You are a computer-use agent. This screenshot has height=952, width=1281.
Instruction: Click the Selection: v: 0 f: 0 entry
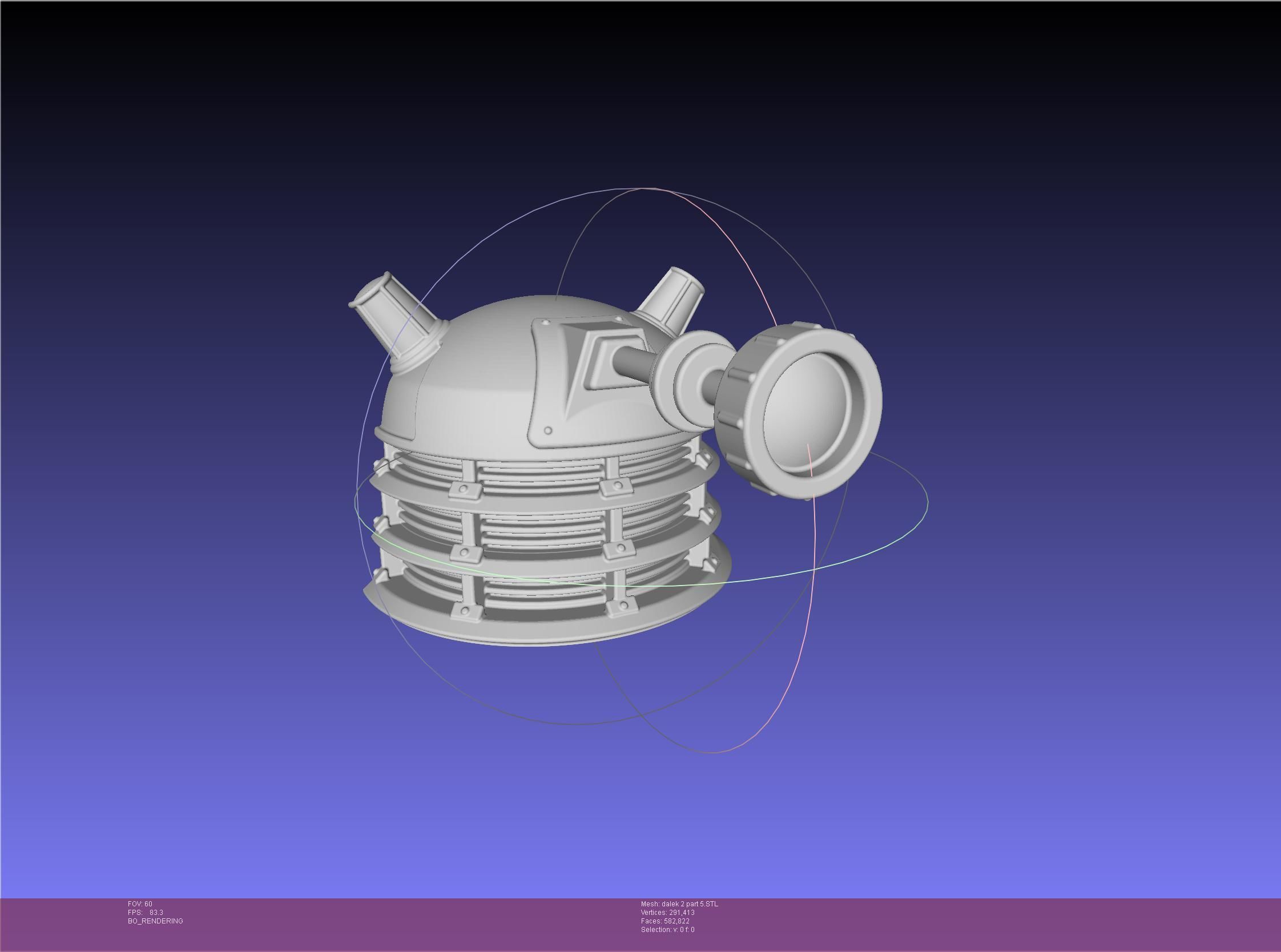pos(667,930)
